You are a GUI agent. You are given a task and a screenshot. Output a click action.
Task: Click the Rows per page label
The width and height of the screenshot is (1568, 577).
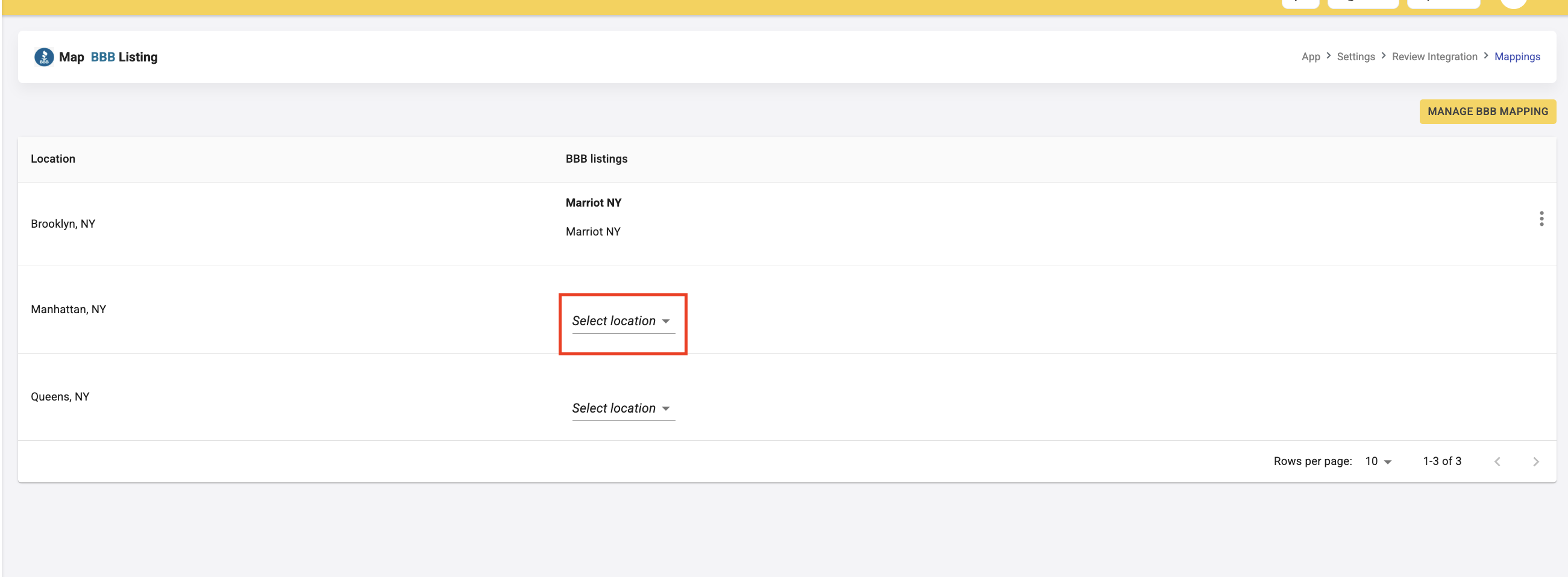(x=1313, y=461)
